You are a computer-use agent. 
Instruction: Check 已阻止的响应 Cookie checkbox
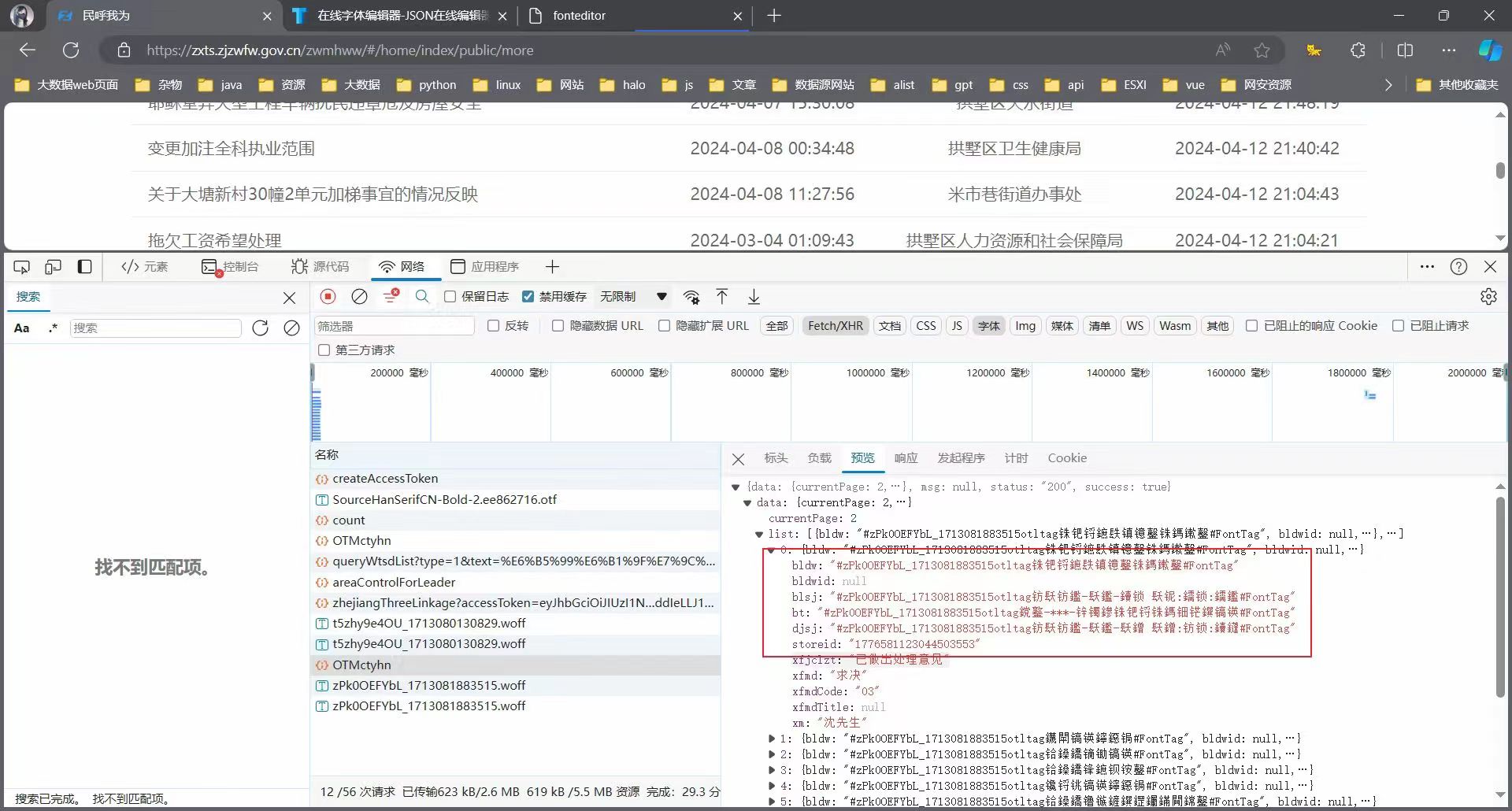[x=1251, y=326]
